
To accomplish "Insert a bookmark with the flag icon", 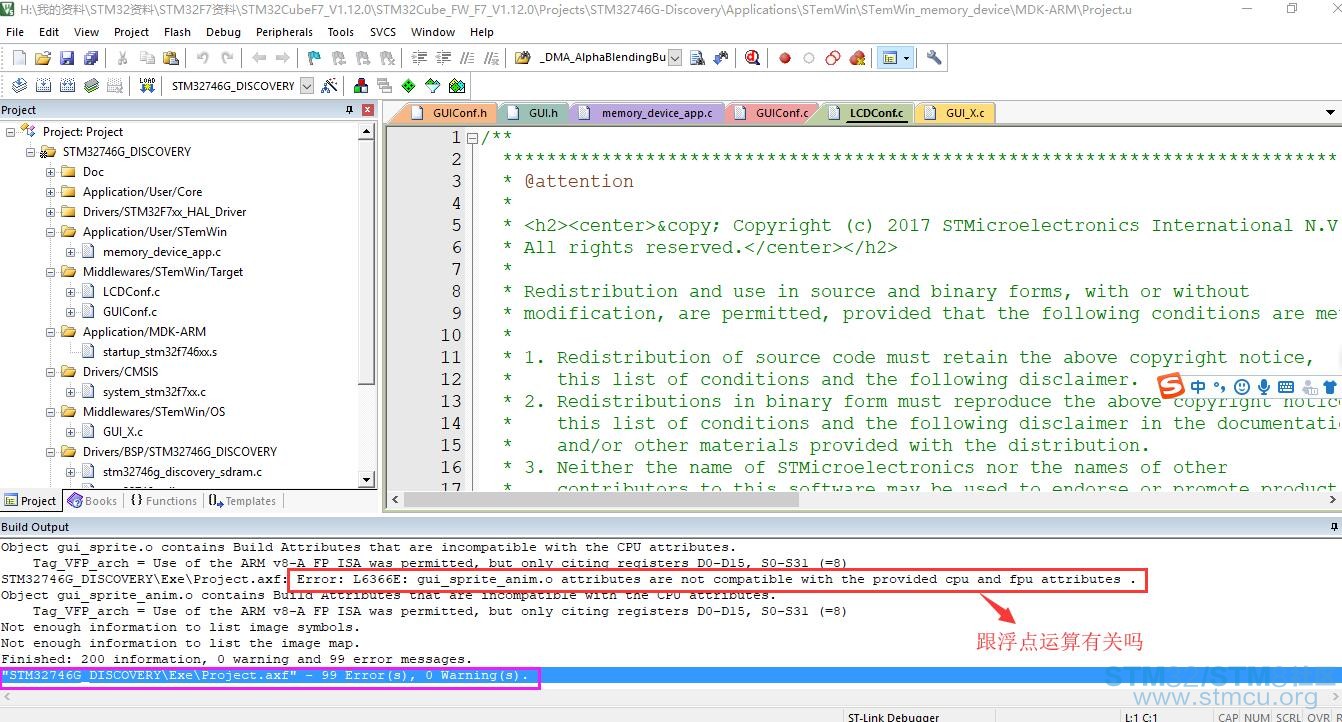I will 314,58.
